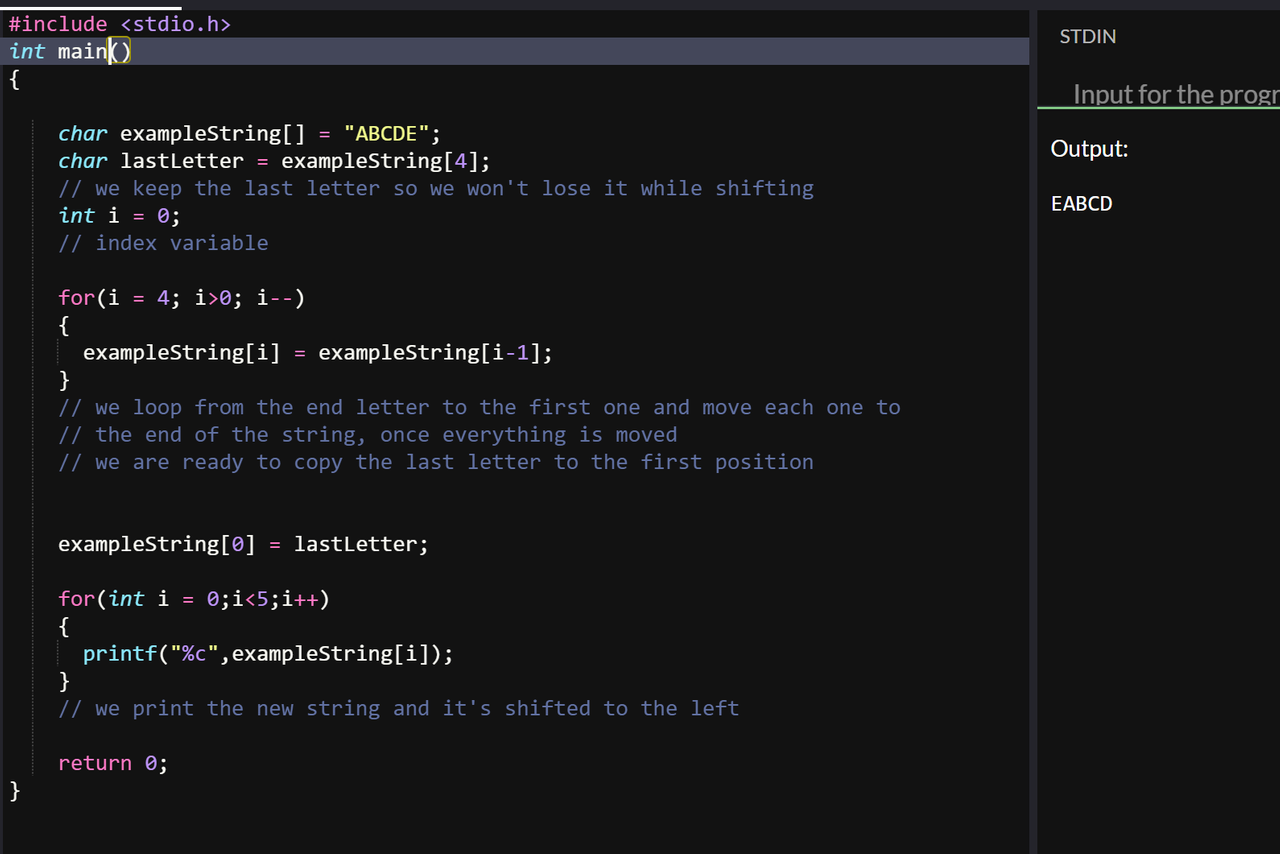Viewport: 1280px width, 854px height.
Task: Click the comment about keeping the last letter
Action: click(436, 188)
